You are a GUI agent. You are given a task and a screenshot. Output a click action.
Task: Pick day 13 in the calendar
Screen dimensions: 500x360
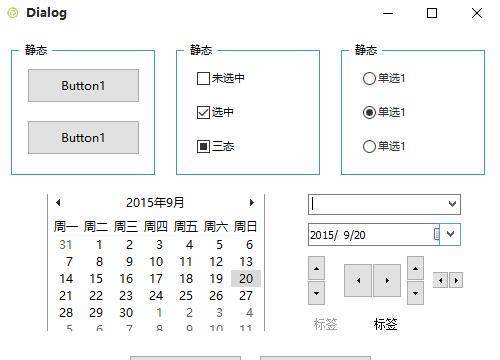point(246,262)
